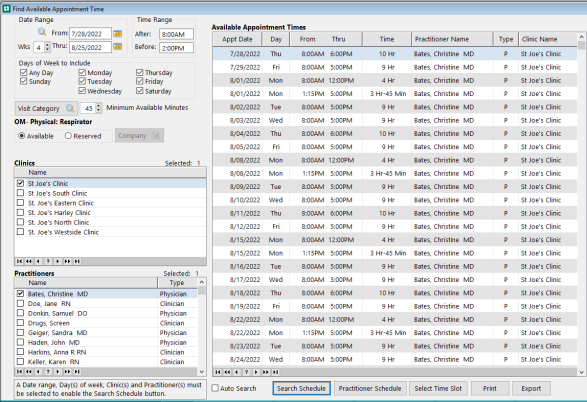The image size is (587, 402).
Task: Go to last record in Practitioners list navigator
Action: pos(77,372)
